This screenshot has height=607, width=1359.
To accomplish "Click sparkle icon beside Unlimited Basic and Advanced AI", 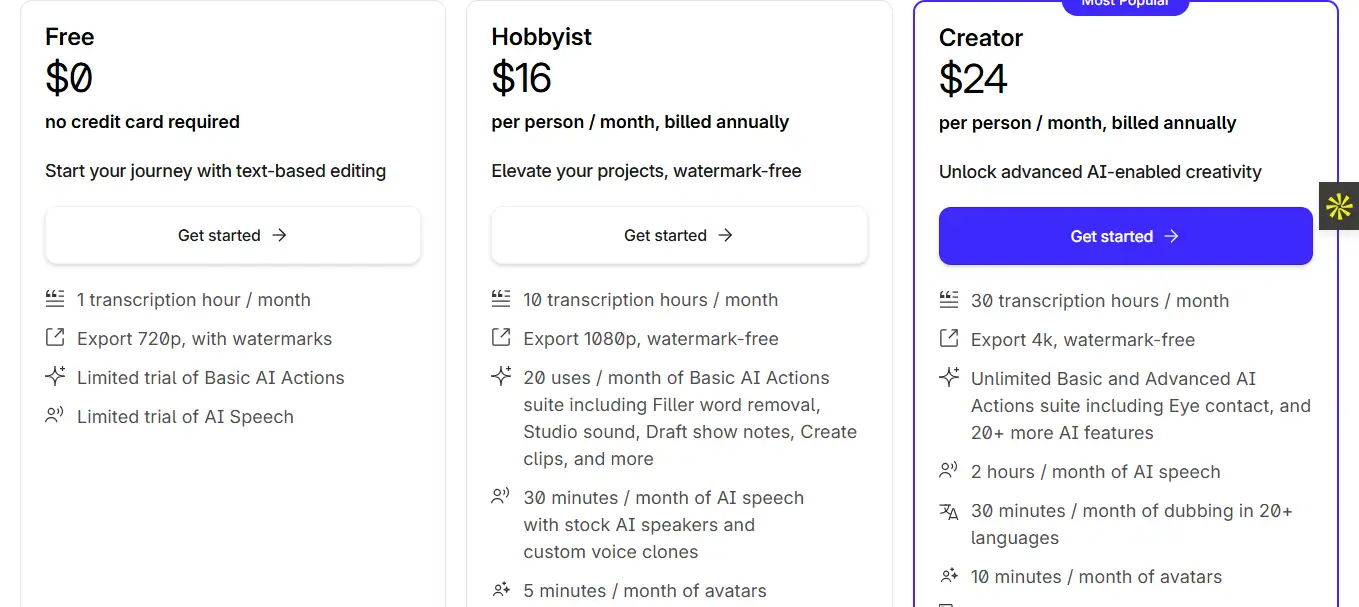I will pyautogui.click(x=949, y=378).
